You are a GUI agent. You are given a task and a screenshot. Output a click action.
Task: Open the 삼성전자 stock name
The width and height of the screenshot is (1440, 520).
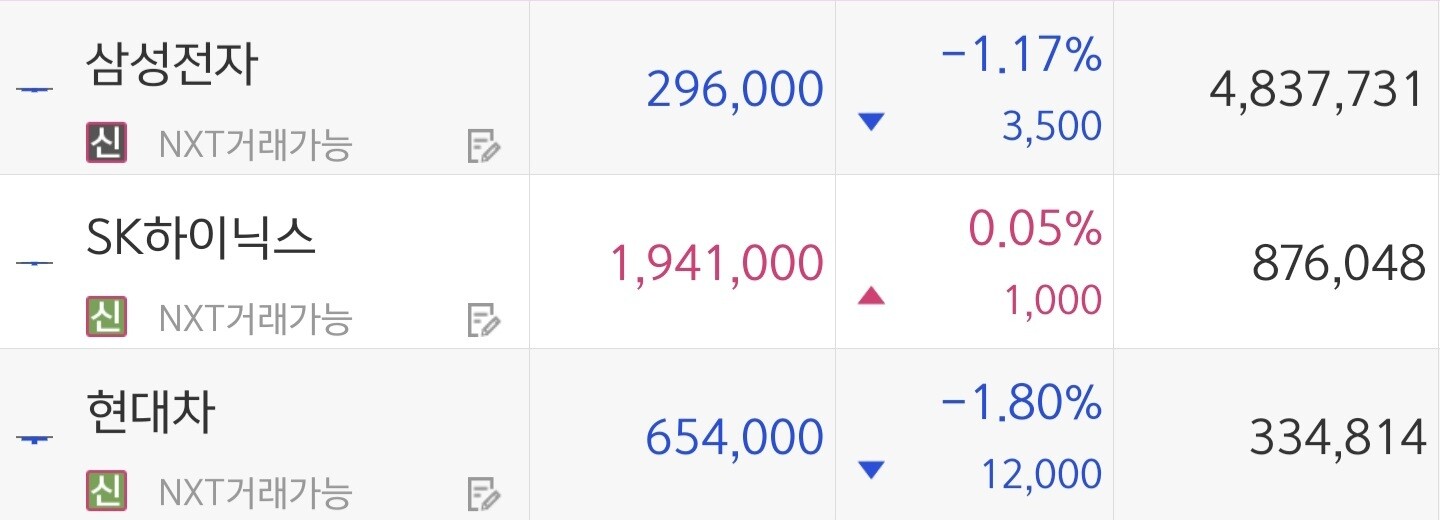[172, 64]
